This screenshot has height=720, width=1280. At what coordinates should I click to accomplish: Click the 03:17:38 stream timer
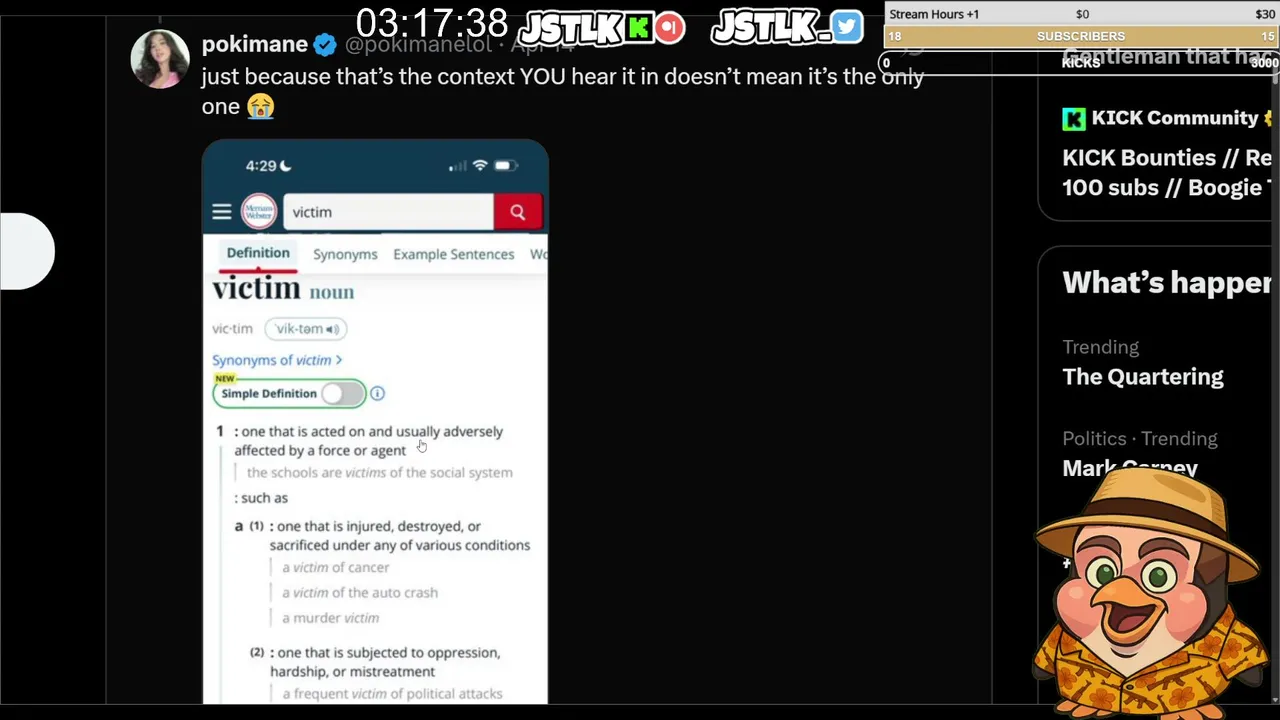point(432,23)
